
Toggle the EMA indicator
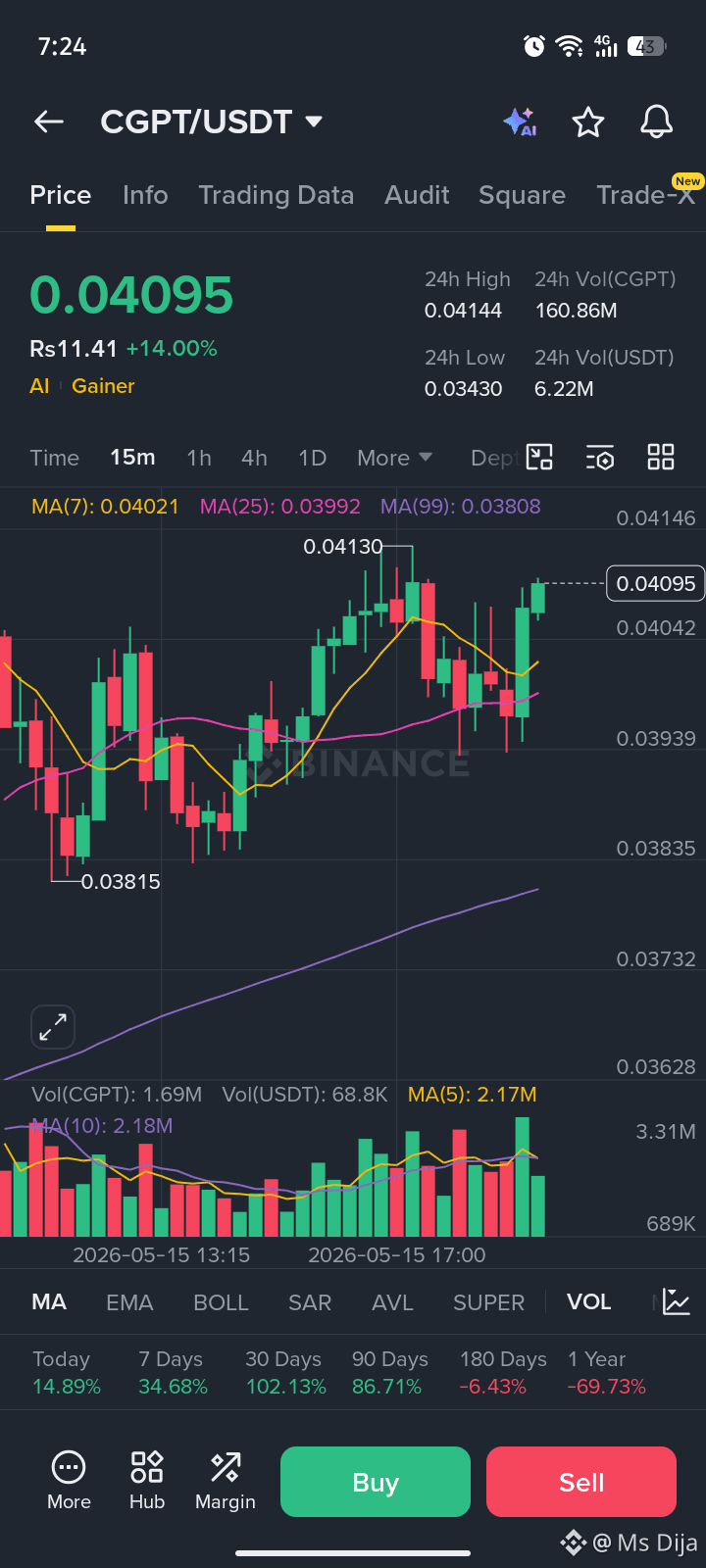tap(129, 1302)
